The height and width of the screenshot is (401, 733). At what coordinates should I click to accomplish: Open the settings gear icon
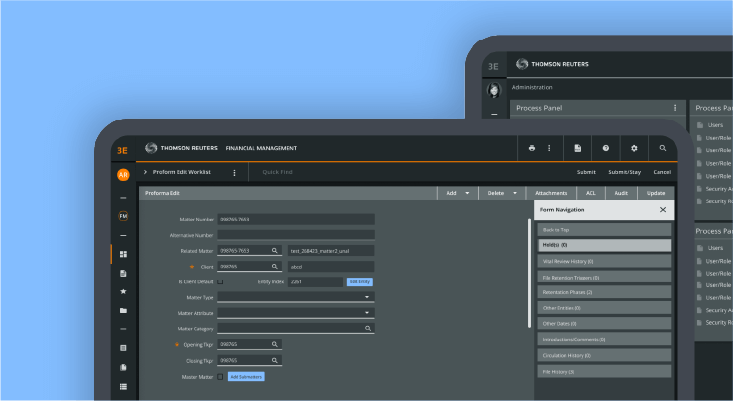(634, 148)
